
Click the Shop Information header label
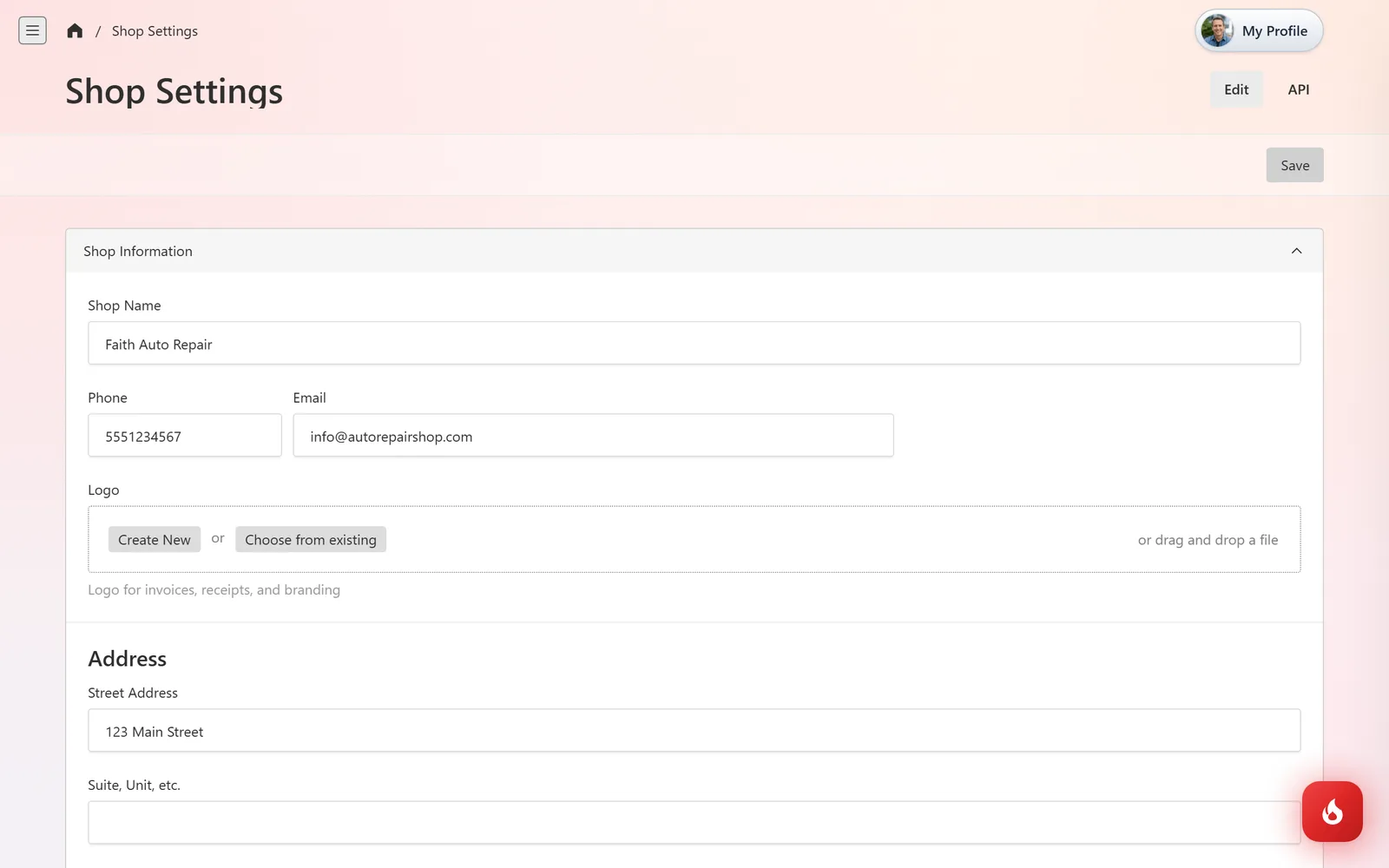138,251
